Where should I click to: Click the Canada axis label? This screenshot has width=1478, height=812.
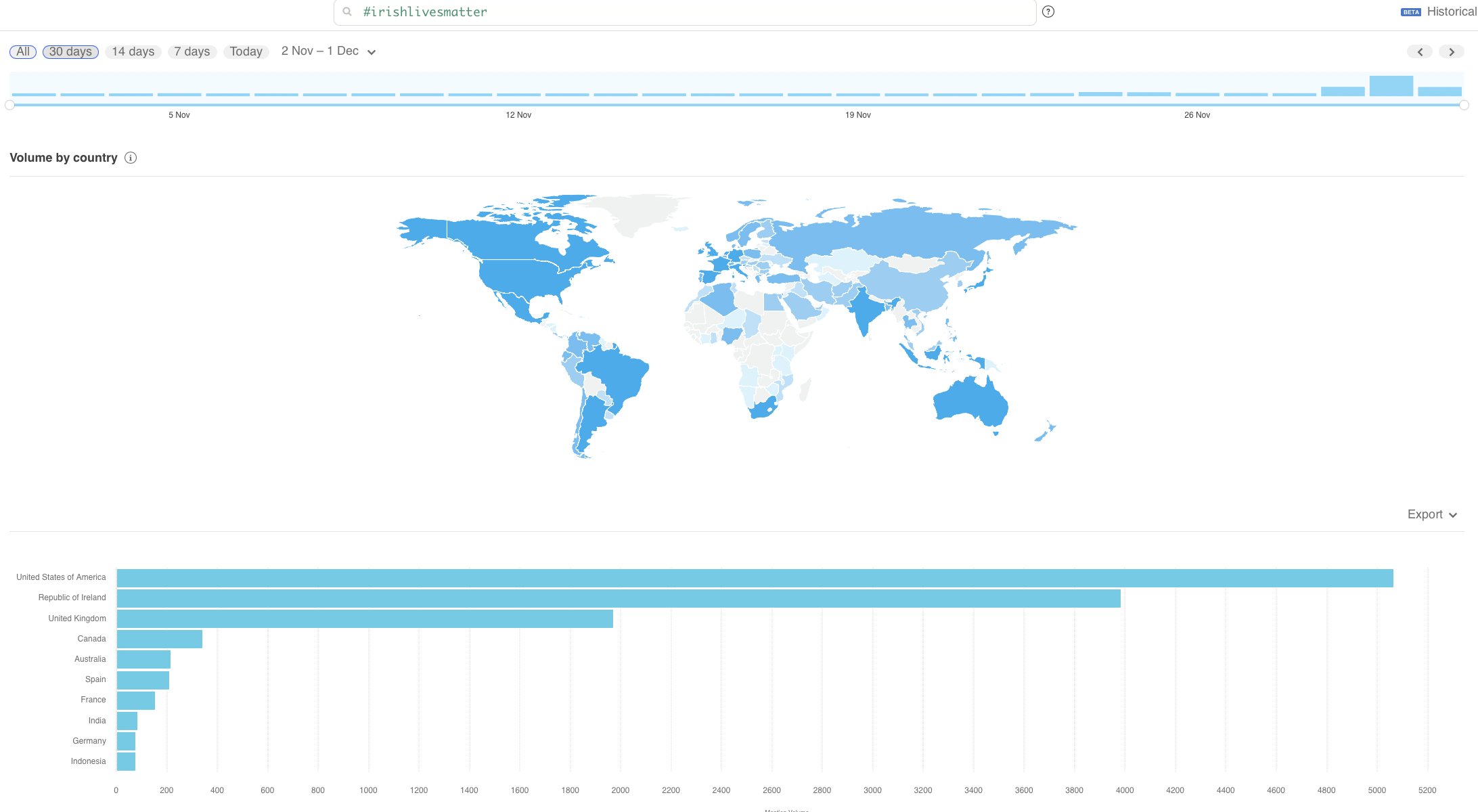[91, 639]
